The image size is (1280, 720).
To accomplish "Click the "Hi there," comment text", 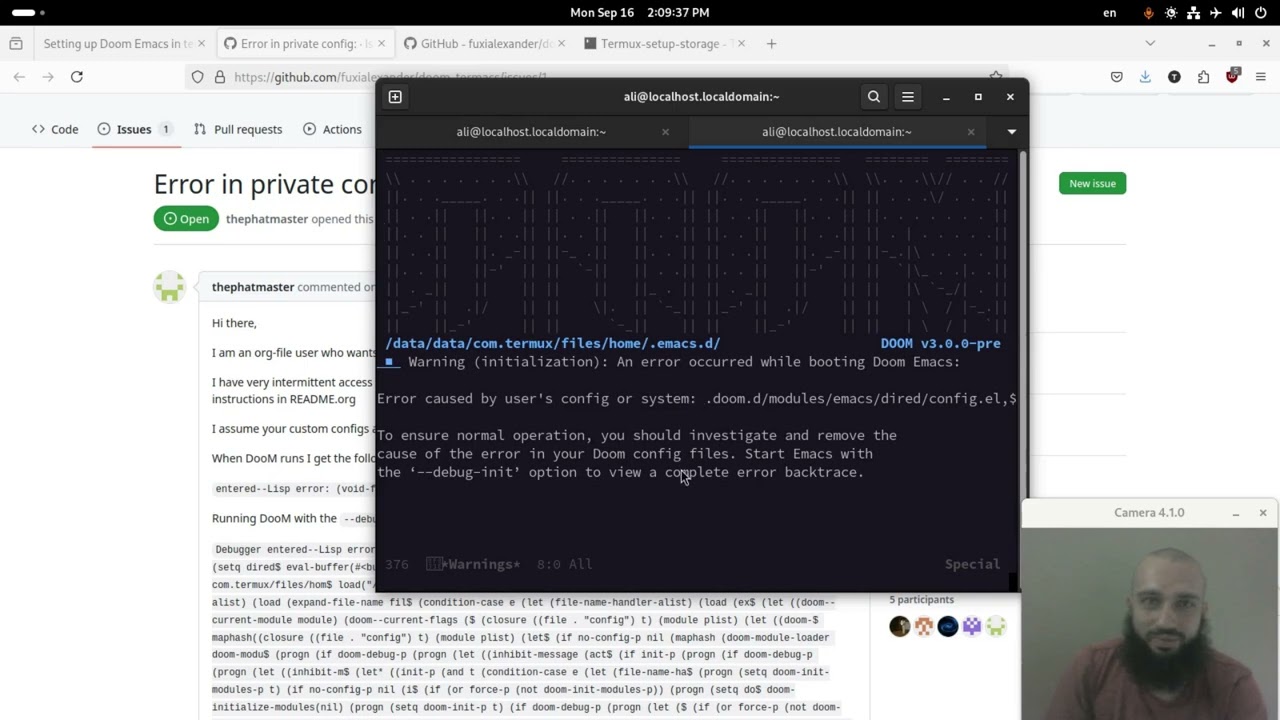I will point(234,323).
